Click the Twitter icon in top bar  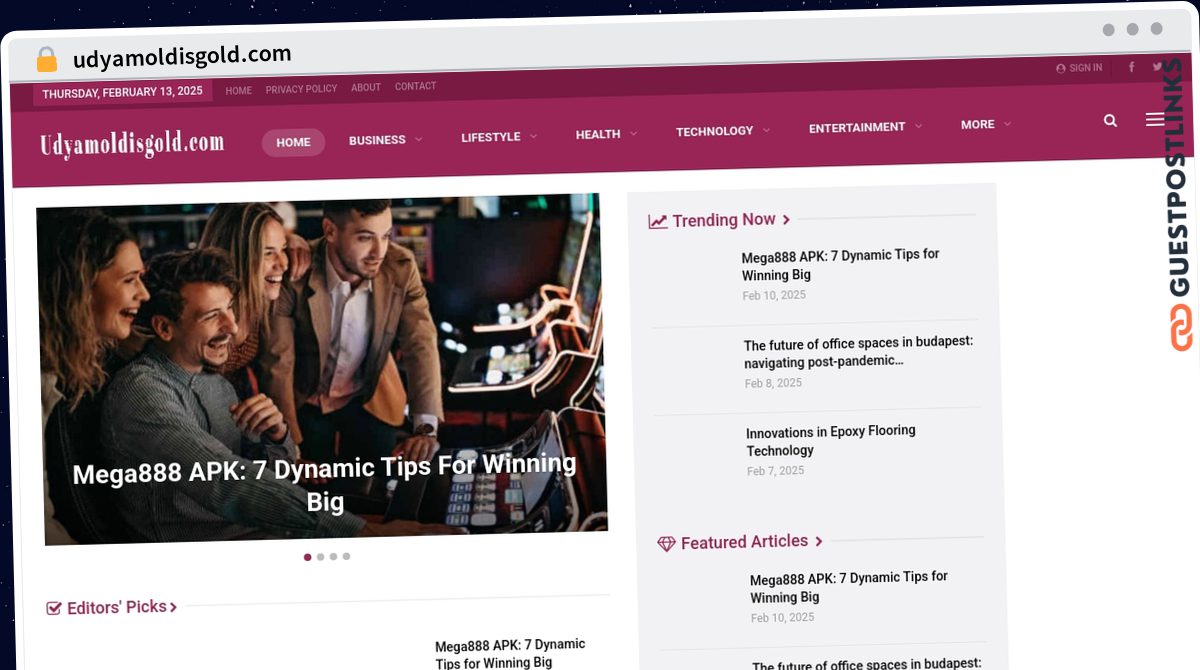[1158, 67]
